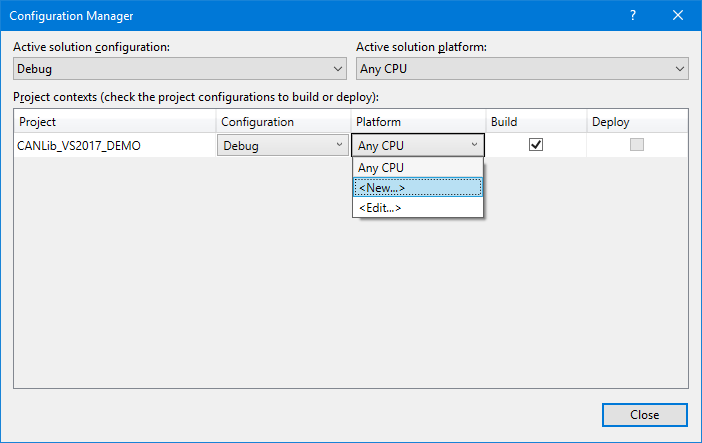This screenshot has height=443, width=702.
Task: Click the Deploy column header
Action: 636,121
